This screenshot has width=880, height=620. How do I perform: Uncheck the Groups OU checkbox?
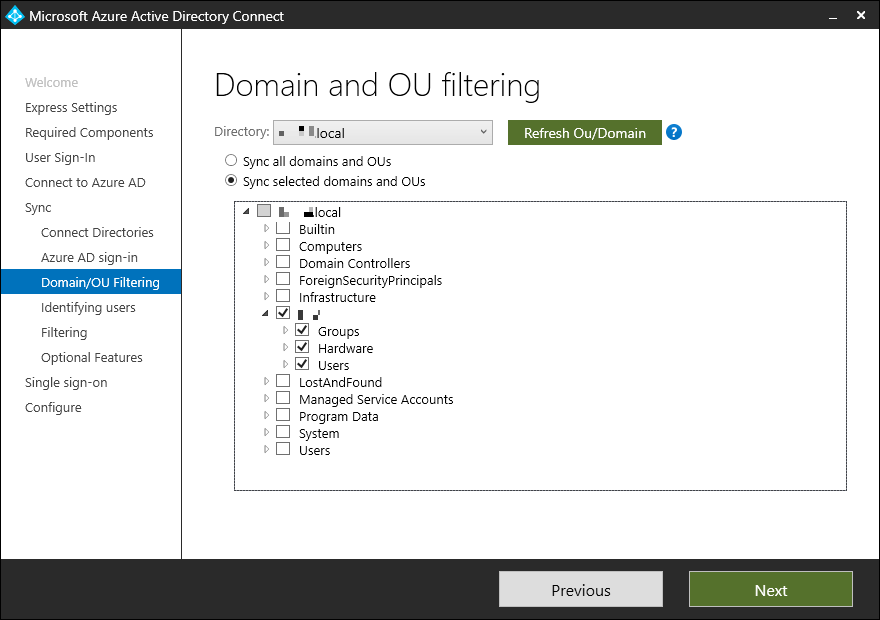pyautogui.click(x=302, y=331)
